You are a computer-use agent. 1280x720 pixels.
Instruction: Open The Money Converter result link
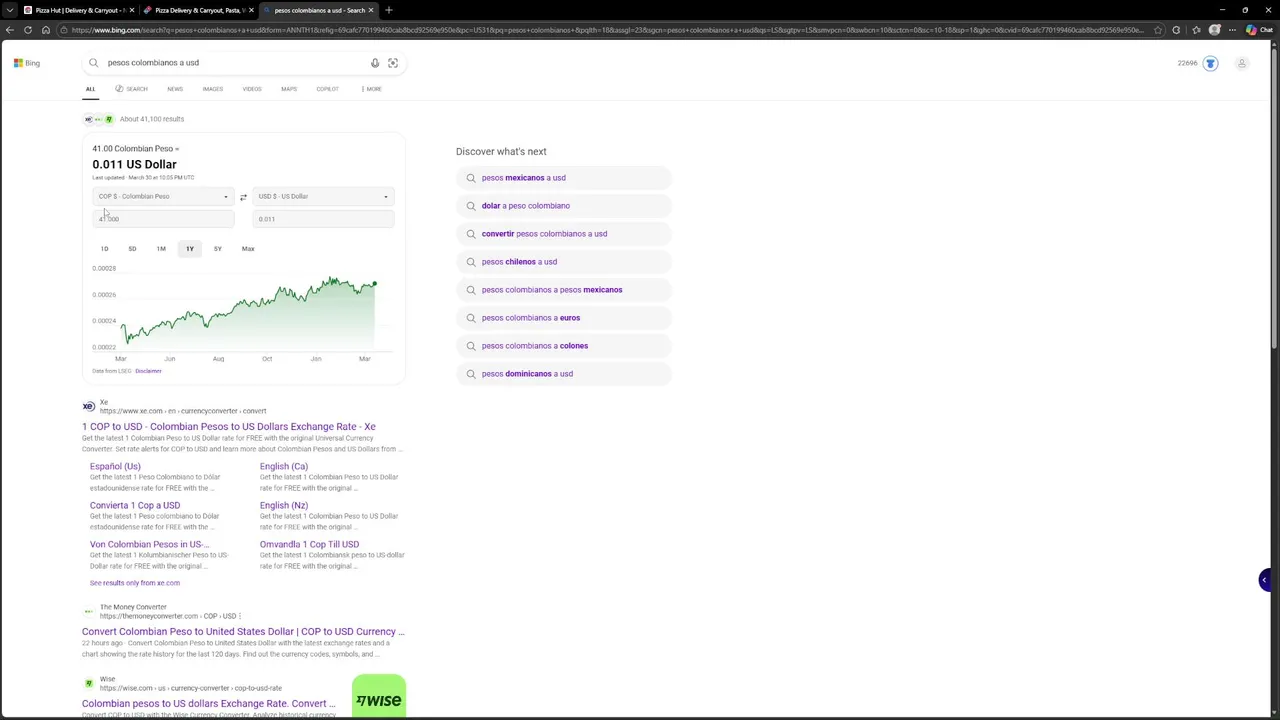tap(243, 632)
